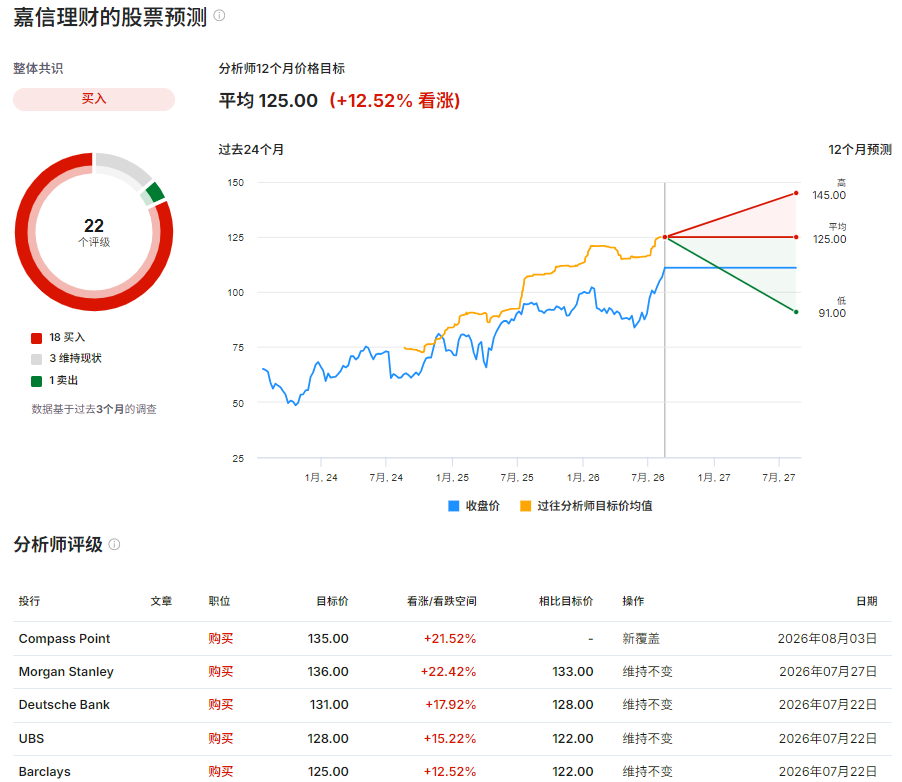The height and width of the screenshot is (782, 902).
Task: Click red square beside 18 买入 legend
Action: coord(36,338)
